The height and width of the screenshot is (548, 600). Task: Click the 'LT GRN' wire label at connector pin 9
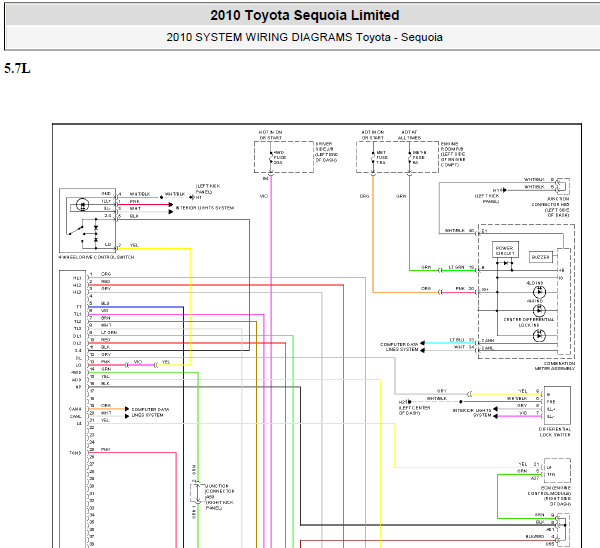[x=109, y=333]
